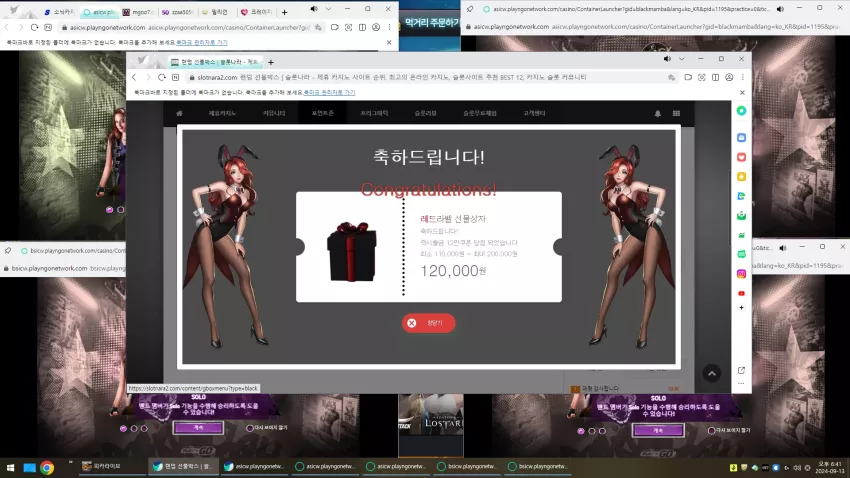The width and height of the screenshot is (850, 478).
Task: Click the green circle icon atop the sidebar
Action: (x=741, y=111)
